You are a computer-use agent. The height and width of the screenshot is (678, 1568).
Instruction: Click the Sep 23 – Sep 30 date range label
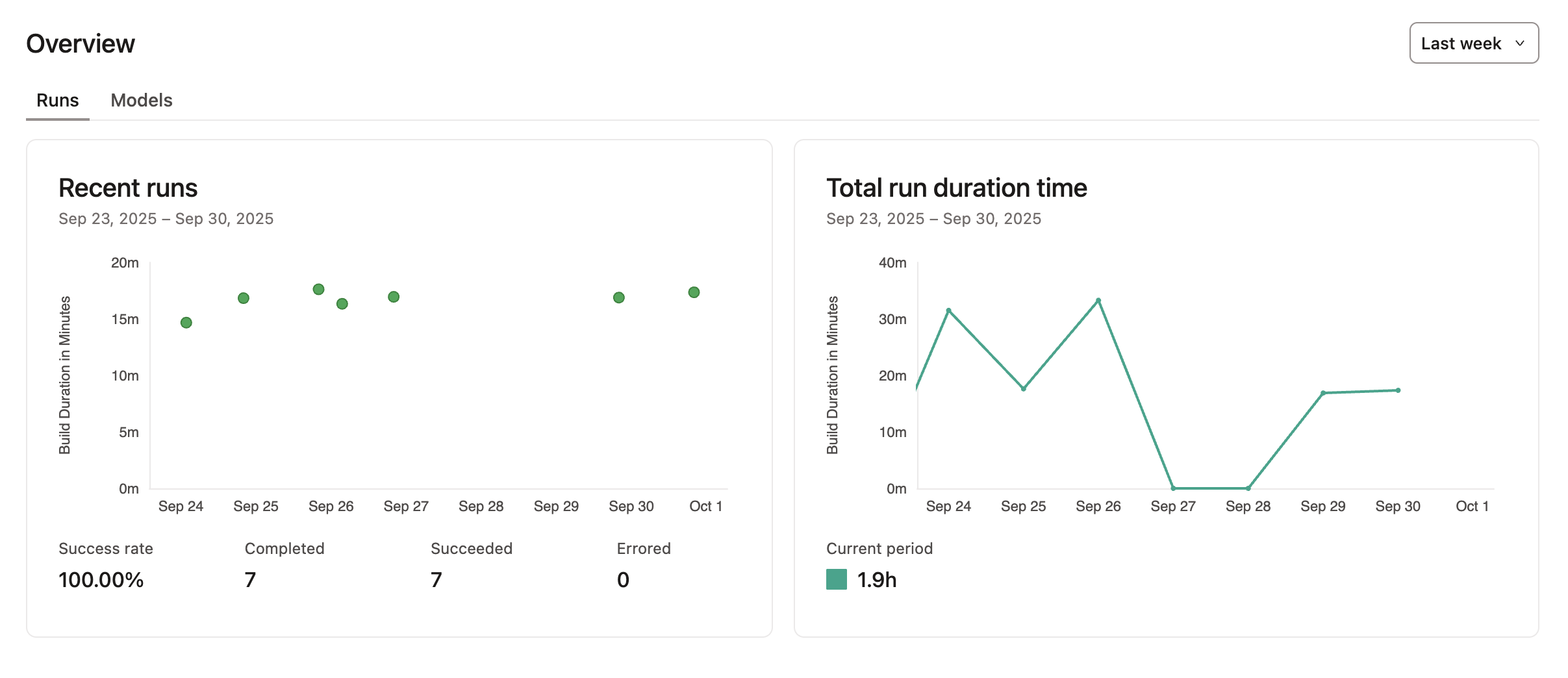tap(166, 219)
